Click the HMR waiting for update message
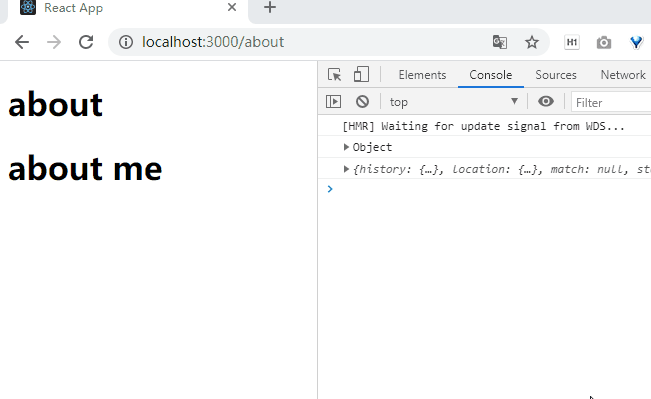 483,126
